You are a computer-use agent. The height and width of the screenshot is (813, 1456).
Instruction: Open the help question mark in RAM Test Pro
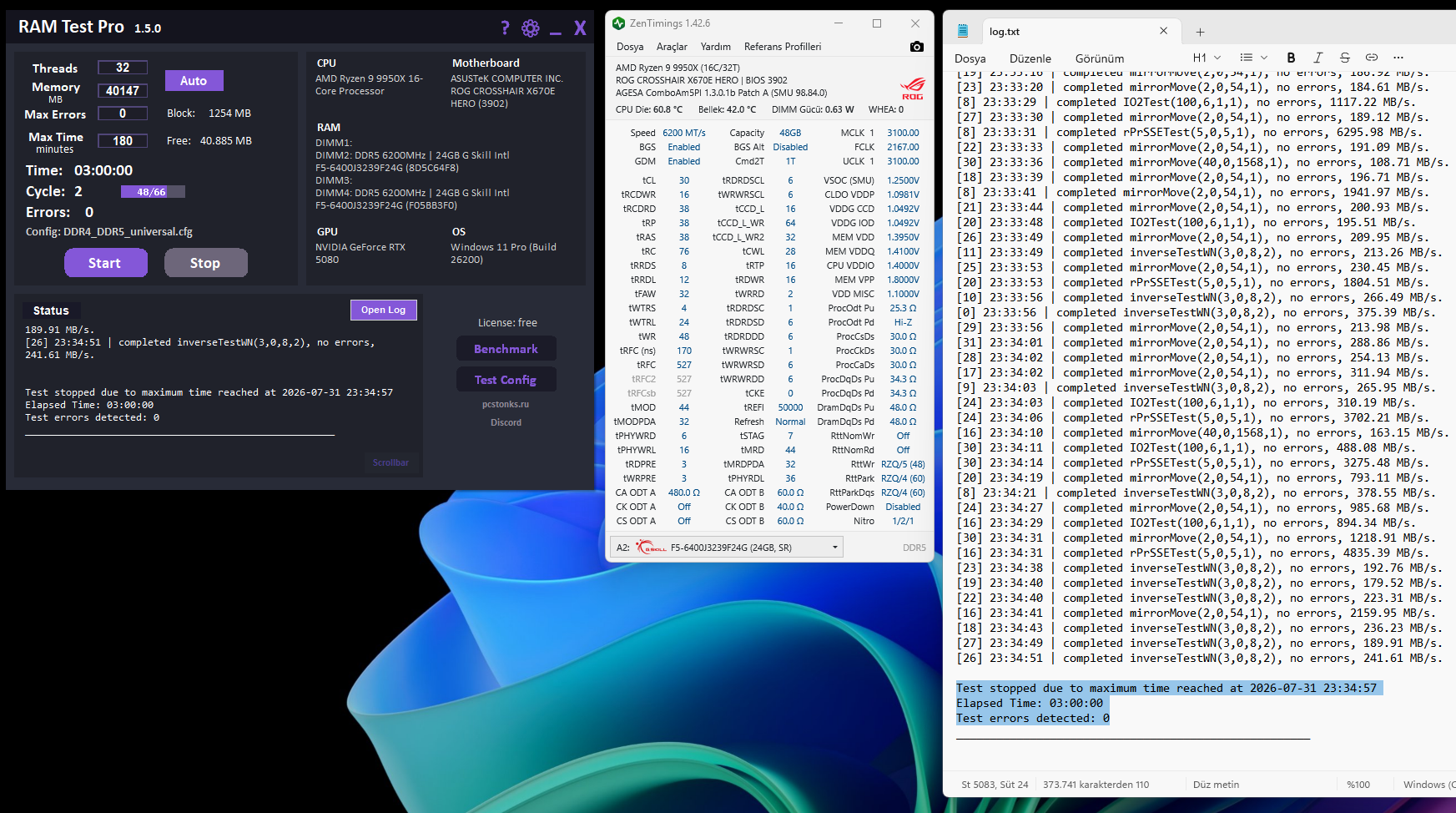pyautogui.click(x=505, y=28)
